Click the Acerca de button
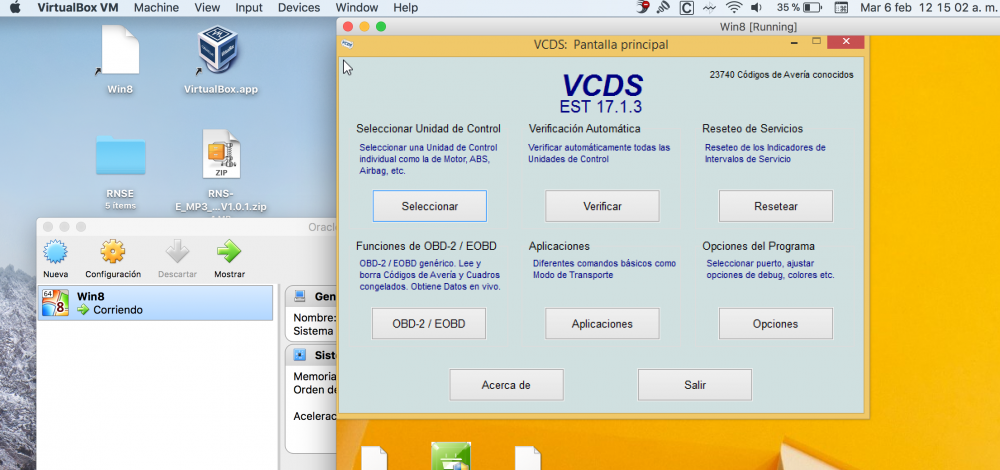Image resolution: width=1000 pixels, height=470 pixels. tap(506, 385)
